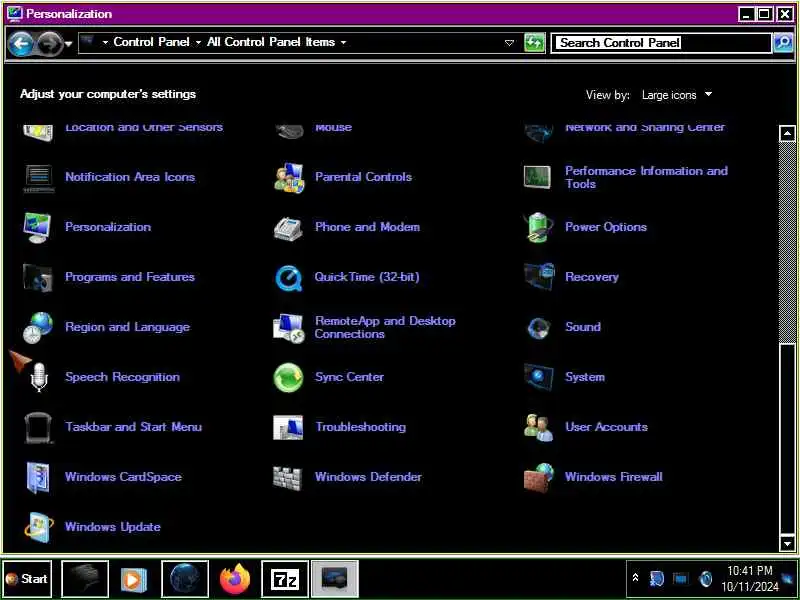Image resolution: width=800 pixels, height=600 pixels.
Task: Show hidden tray icons chevron
Action: pos(635,578)
